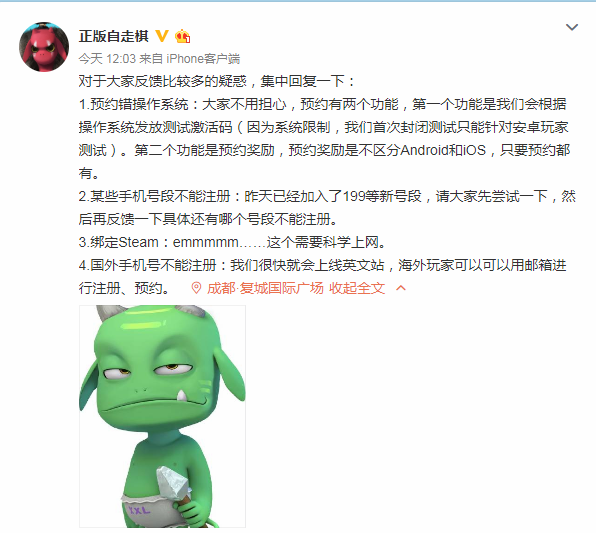Click the gold V verified badge

click(x=162, y=36)
